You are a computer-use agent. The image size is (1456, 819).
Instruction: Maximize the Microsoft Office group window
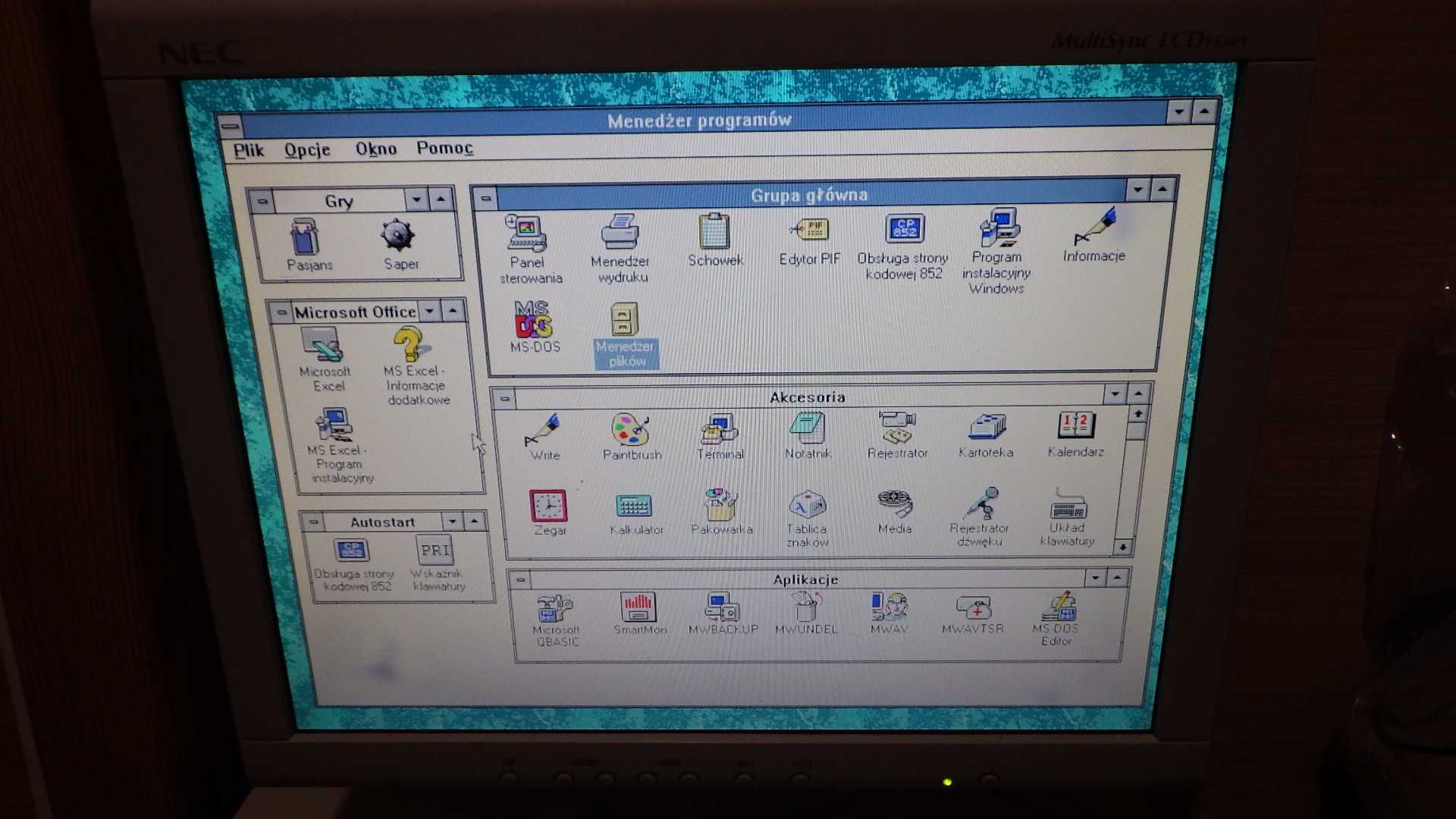(x=453, y=310)
